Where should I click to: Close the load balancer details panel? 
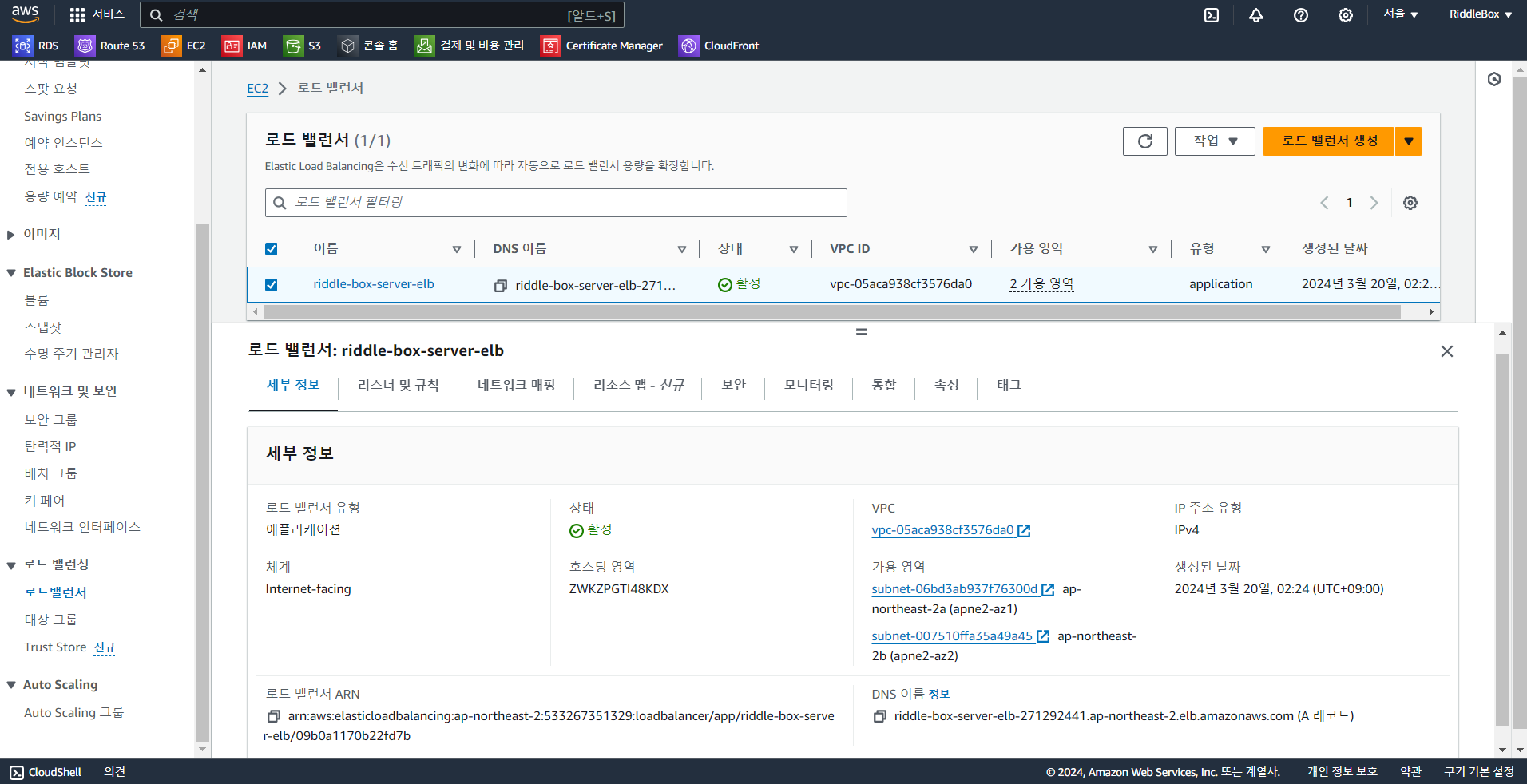click(1446, 351)
